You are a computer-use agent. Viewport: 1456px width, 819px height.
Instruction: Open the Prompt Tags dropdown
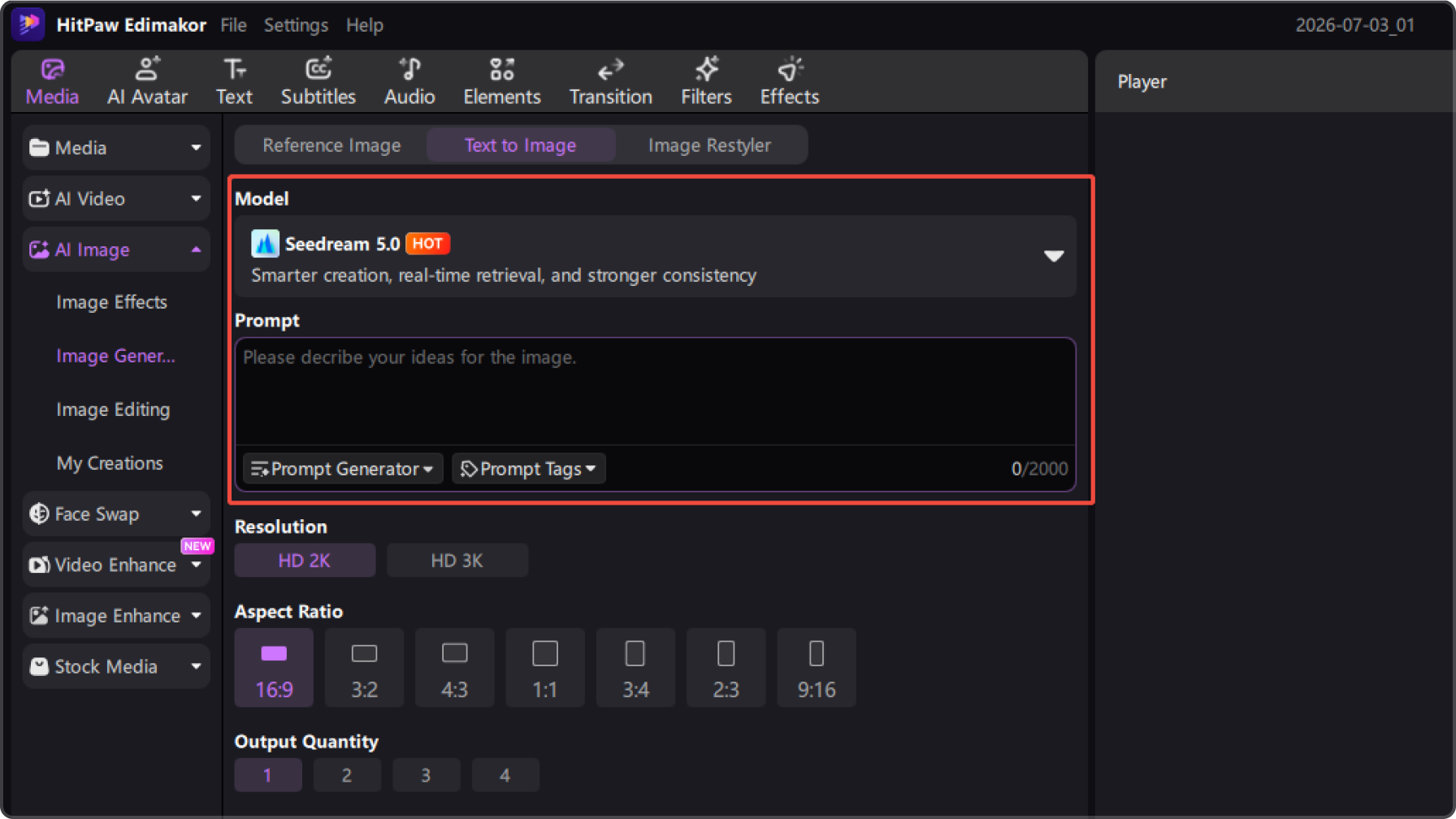(x=529, y=469)
